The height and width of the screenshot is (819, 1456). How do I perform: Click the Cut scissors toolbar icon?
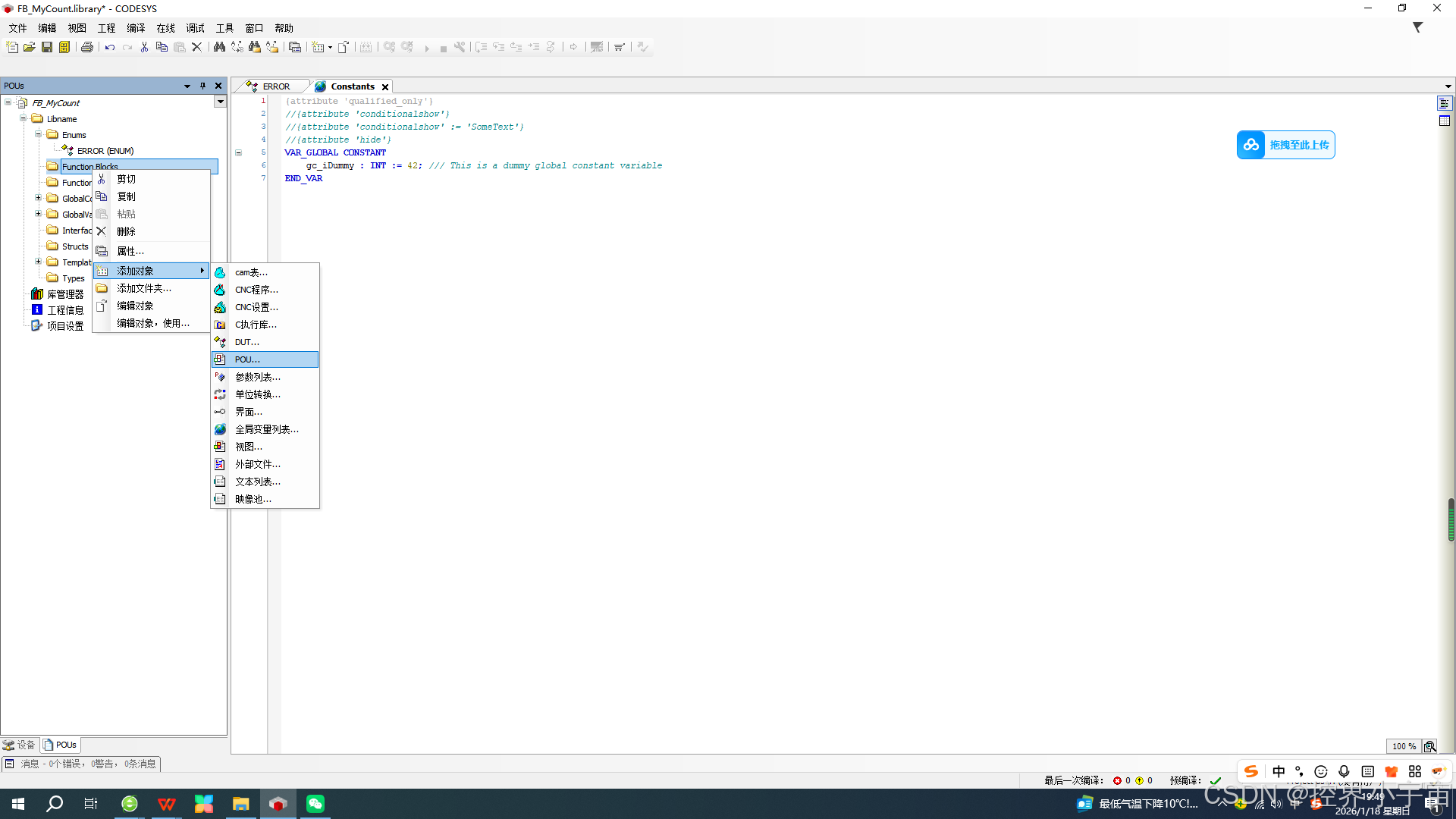[144, 47]
